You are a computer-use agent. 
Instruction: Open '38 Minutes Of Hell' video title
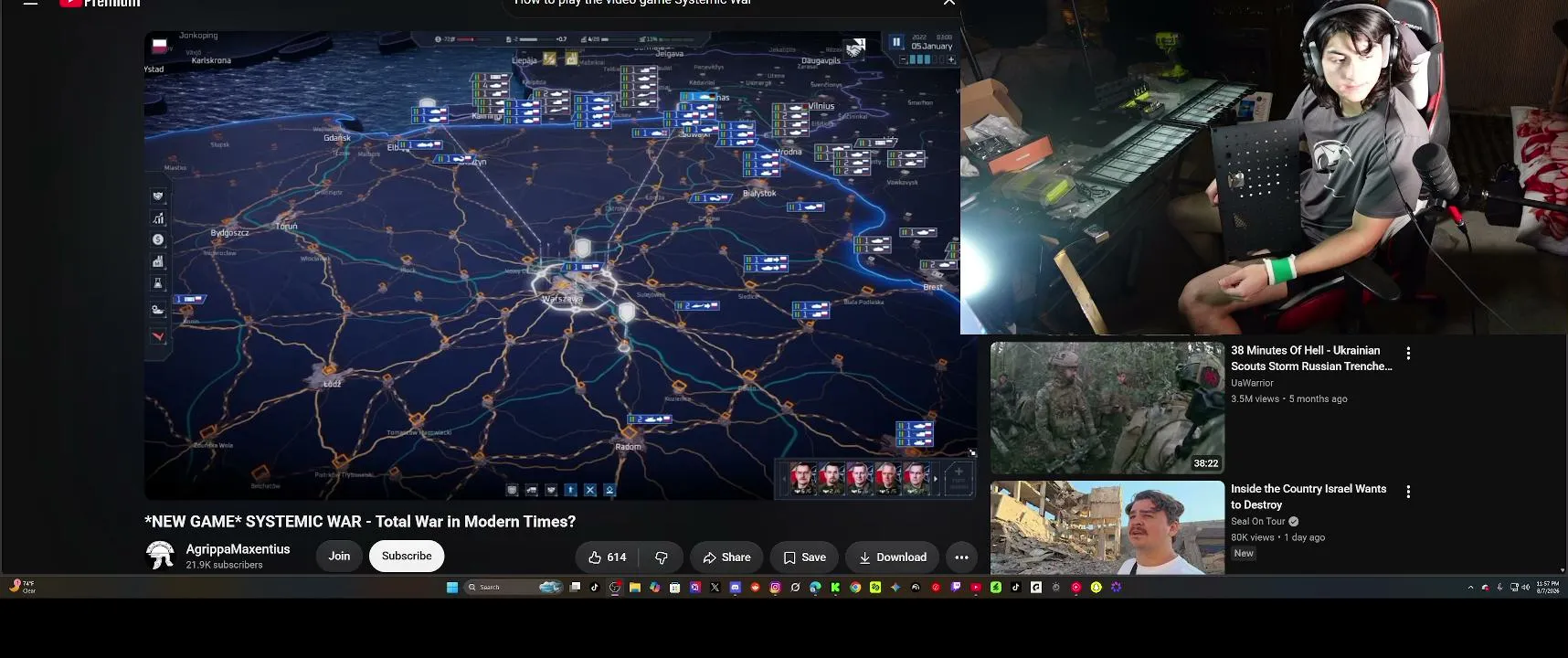1311,358
